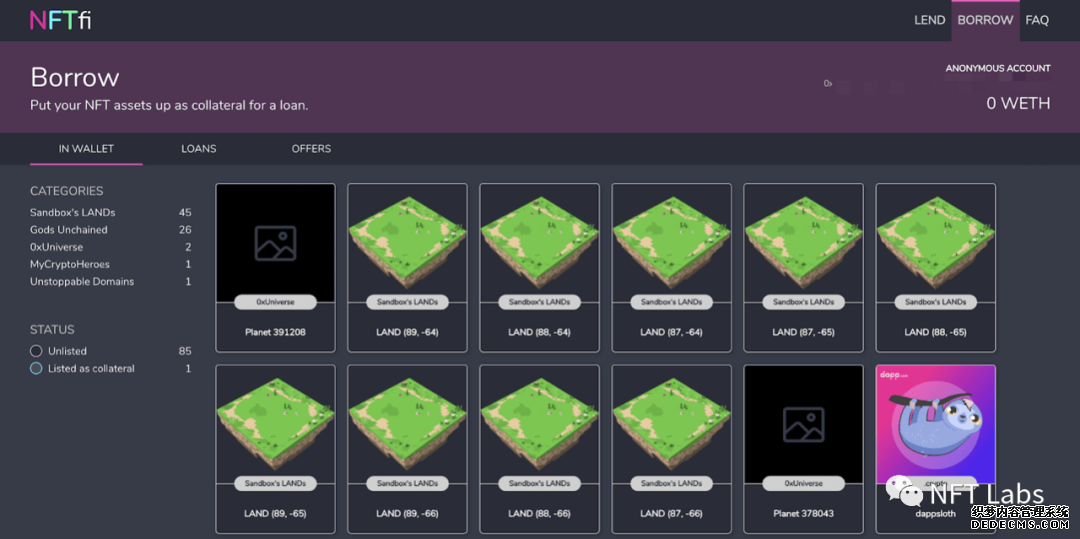Click the LAND (88, -64) title text
The height and width of the screenshot is (539, 1080).
pos(539,332)
